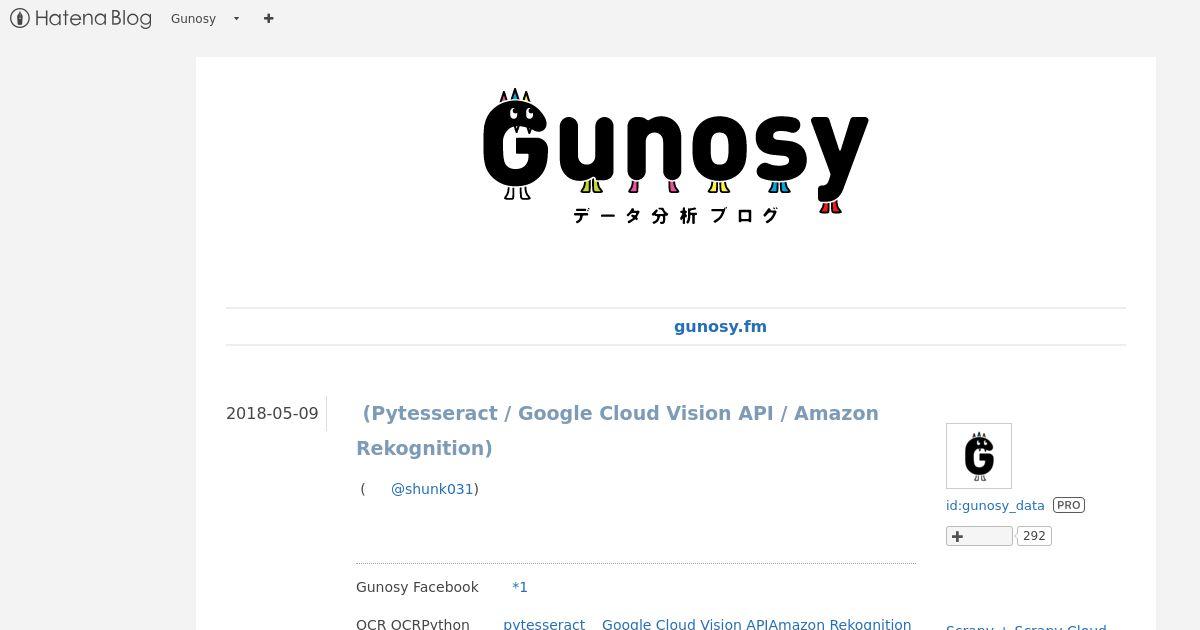This screenshot has width=1200, height=630.
Task: Open the 2018-05-09 date archive link
Action: point(272,413)
